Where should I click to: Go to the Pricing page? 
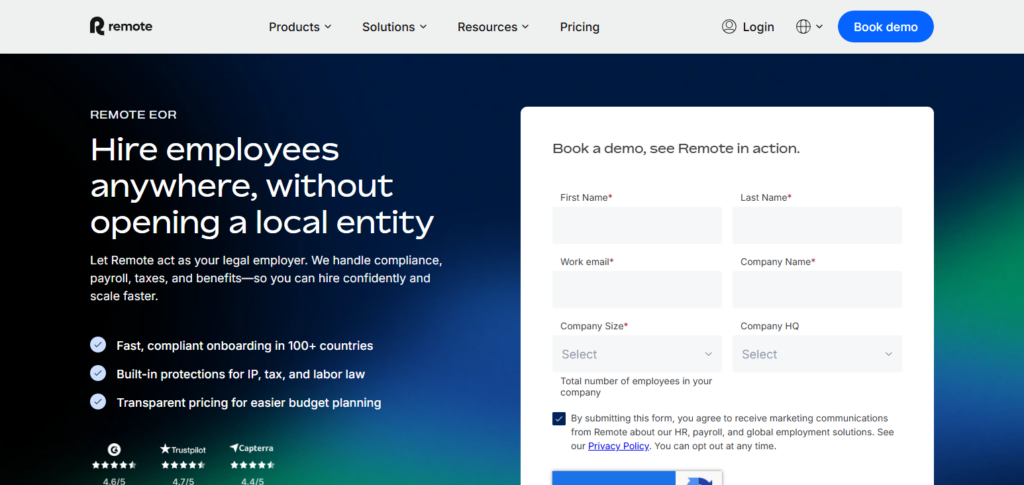579,27
